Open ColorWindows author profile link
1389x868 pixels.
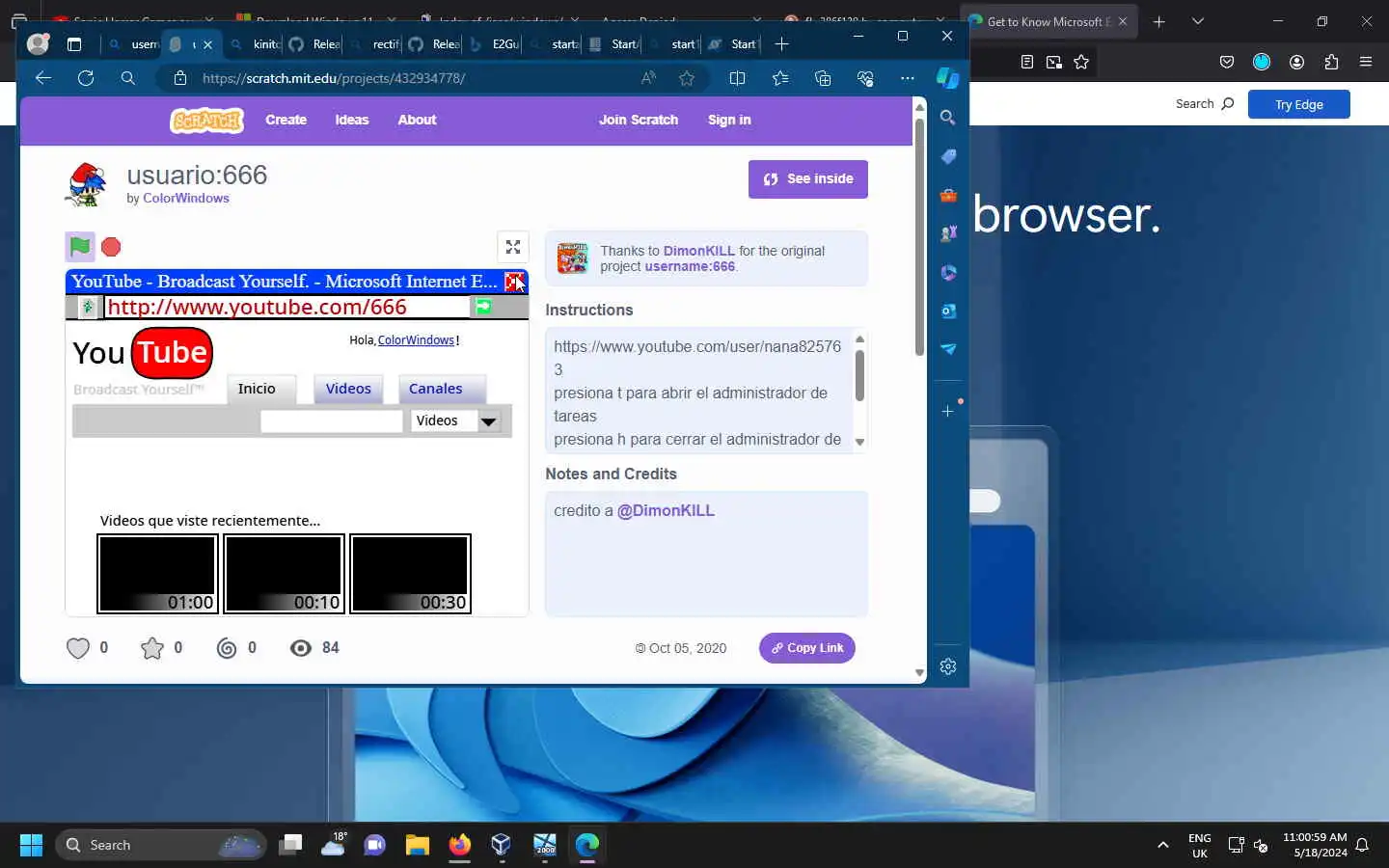pyautogui.click(x=186, y=198)
